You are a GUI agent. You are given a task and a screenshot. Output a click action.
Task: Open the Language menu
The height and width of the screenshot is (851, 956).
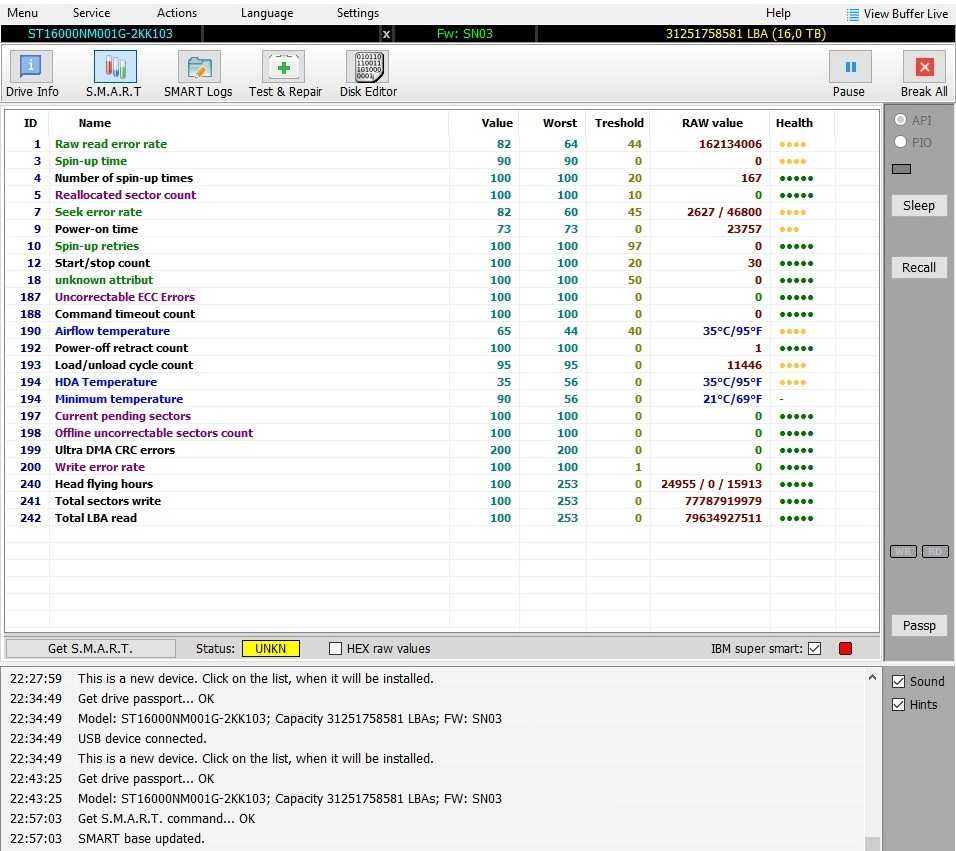267,13
